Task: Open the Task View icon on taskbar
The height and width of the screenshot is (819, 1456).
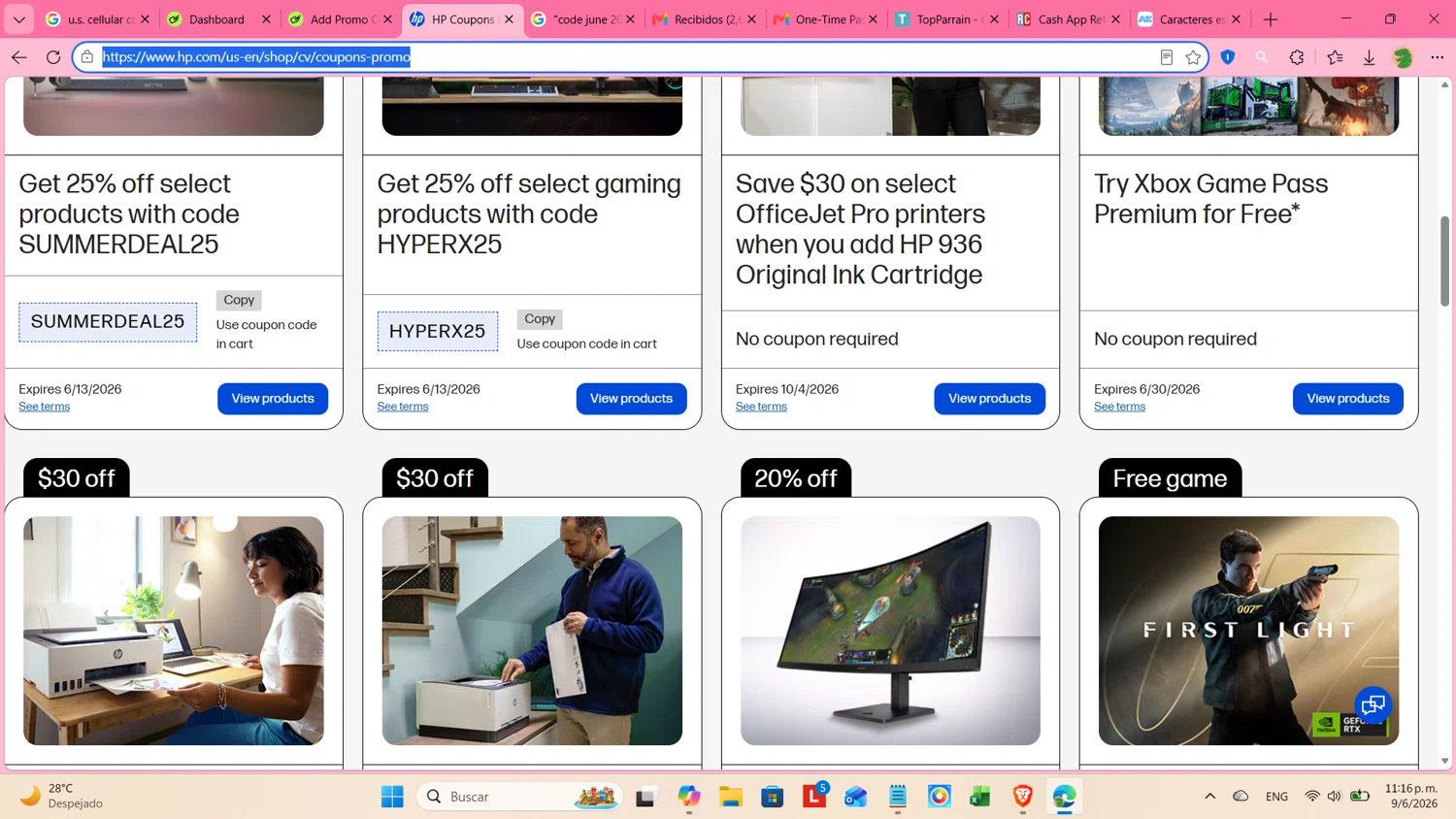Action: click(x=645, y=797)
